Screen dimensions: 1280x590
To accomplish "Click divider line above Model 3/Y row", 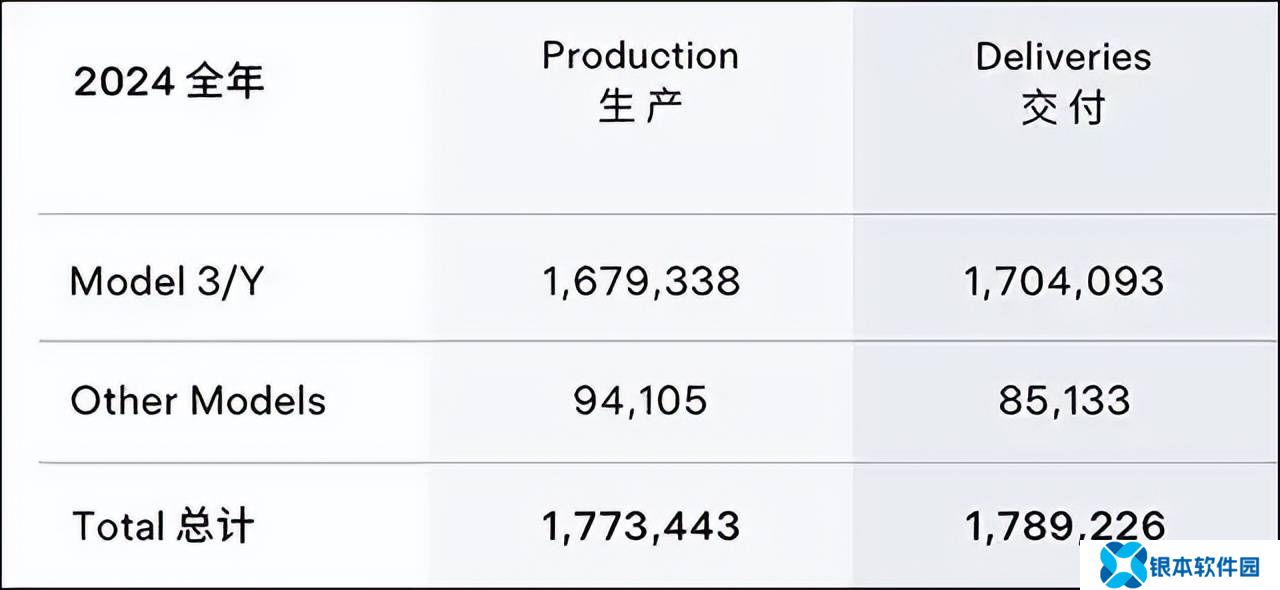I will click(640, 214).
